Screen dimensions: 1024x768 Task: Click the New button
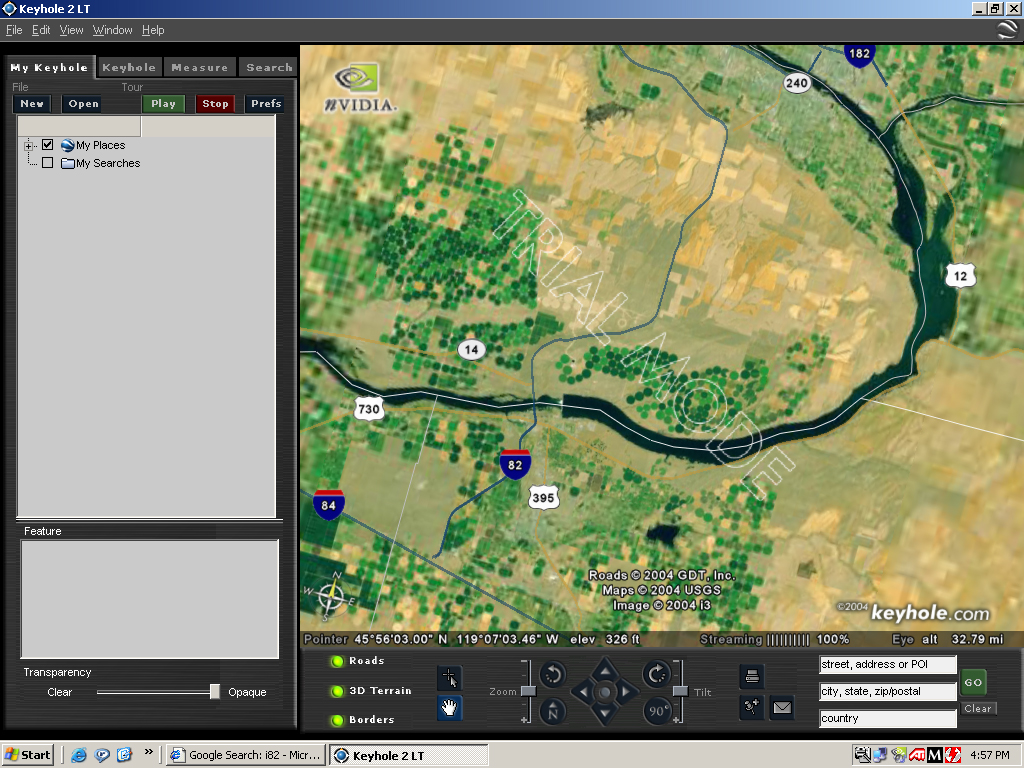pos(32,104)
